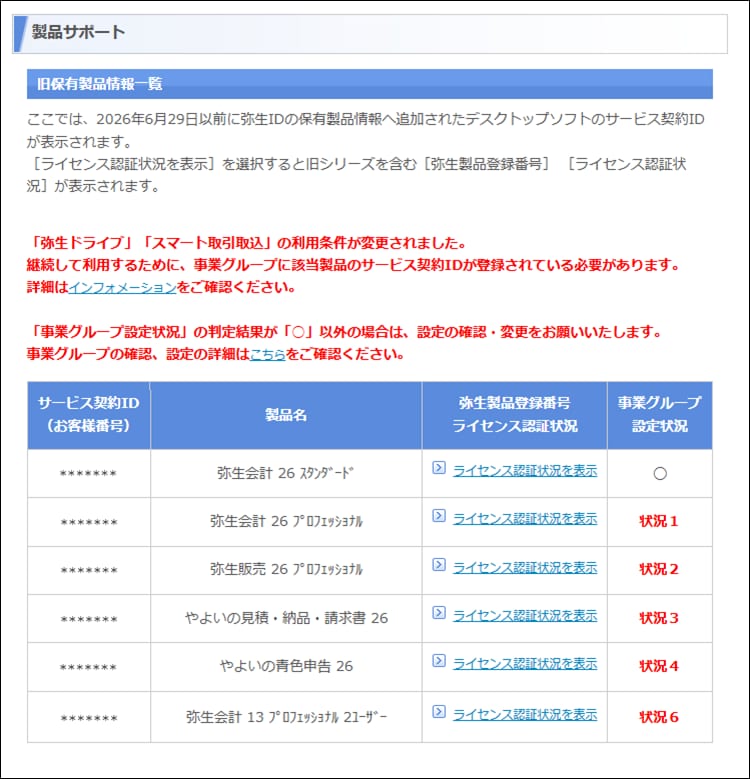The height and width of the screenshot is (779, 750).
Task: Click masked ID in 弥生販売 26 プロフェッショナル row
Action: (88, 570)
